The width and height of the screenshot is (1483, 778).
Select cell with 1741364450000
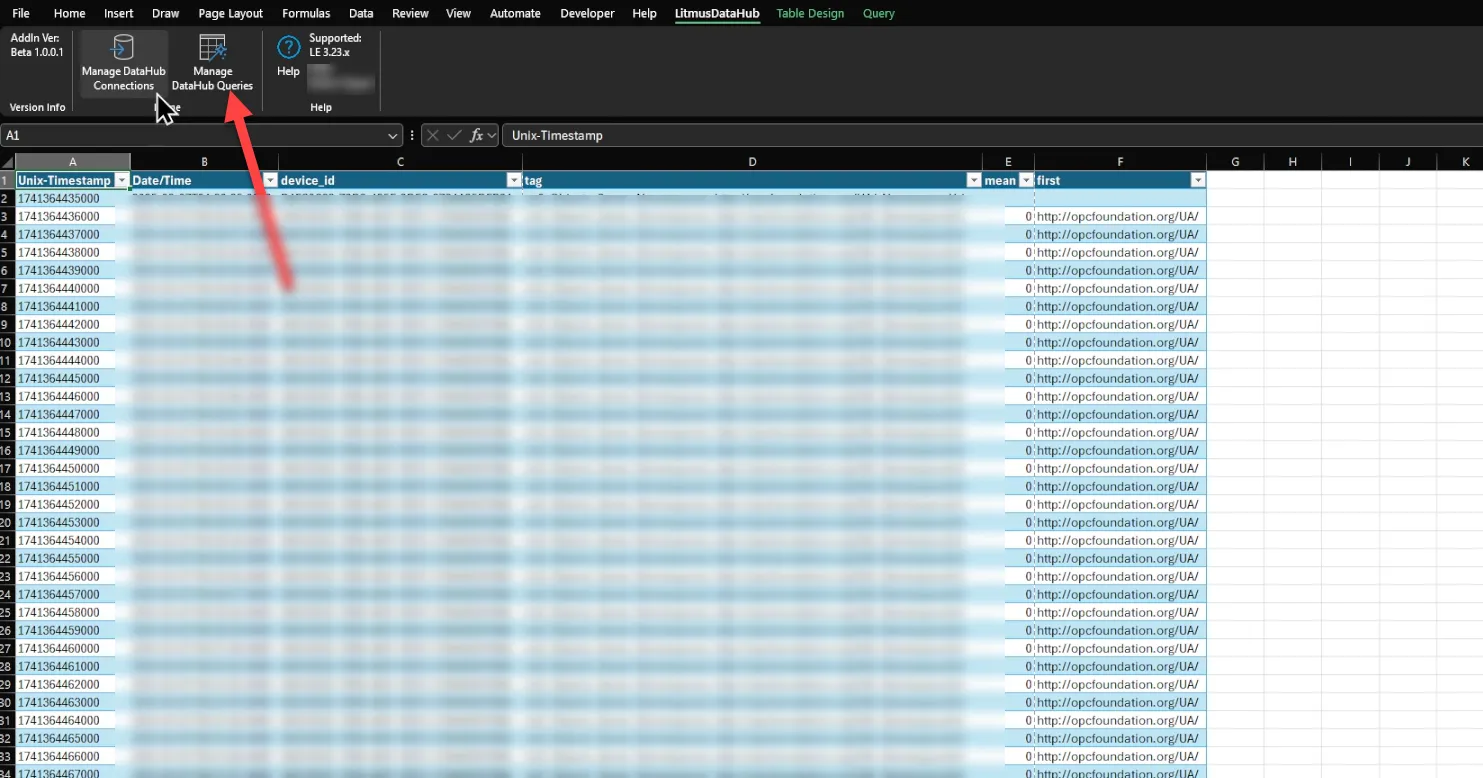[x=73, y=468]
